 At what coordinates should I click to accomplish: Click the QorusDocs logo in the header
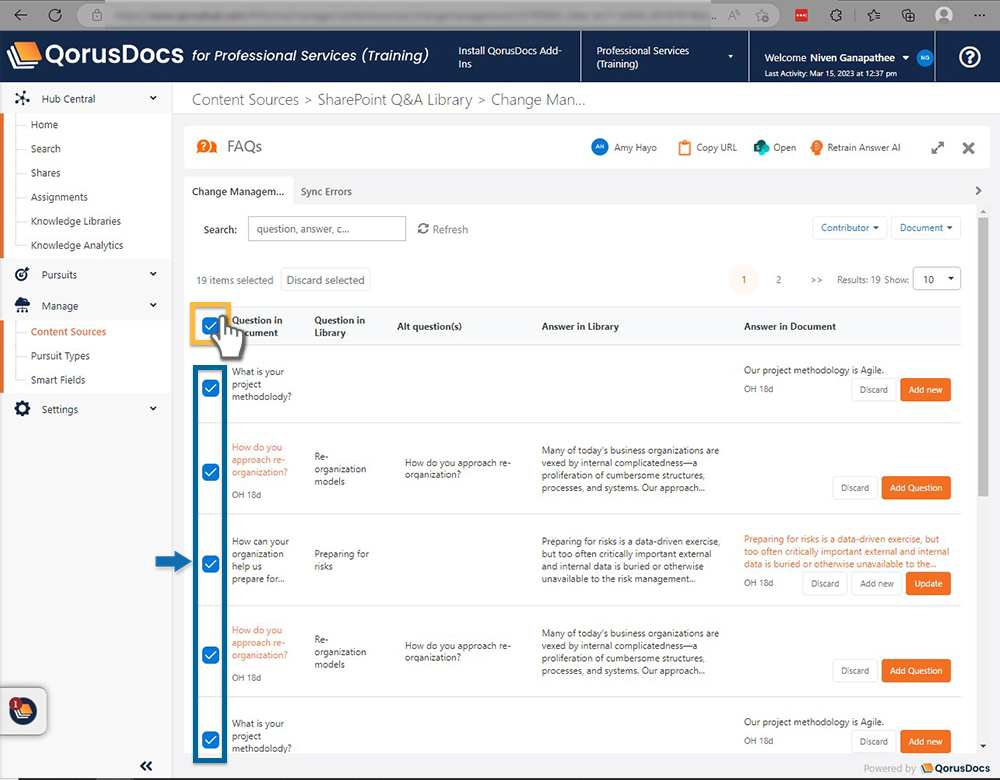[96, 55]
